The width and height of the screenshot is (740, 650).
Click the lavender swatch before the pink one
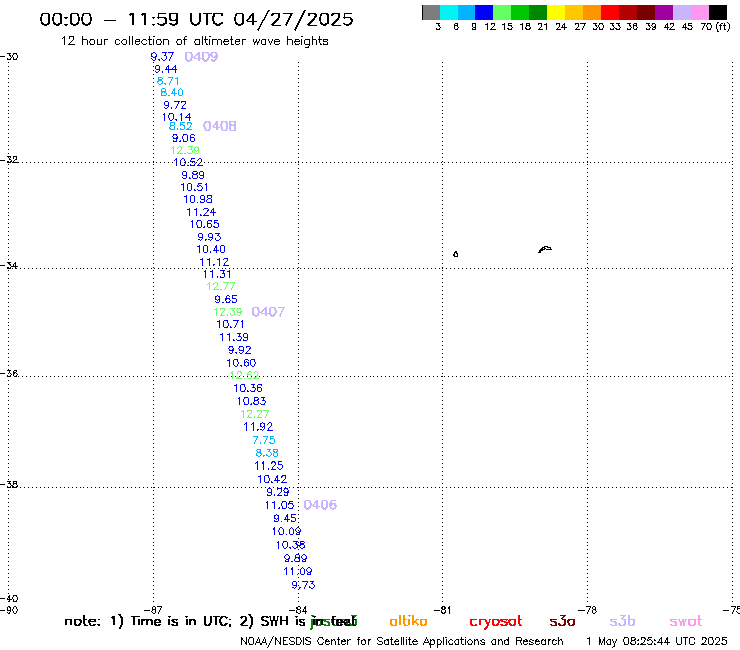click(x=682, y=12)
